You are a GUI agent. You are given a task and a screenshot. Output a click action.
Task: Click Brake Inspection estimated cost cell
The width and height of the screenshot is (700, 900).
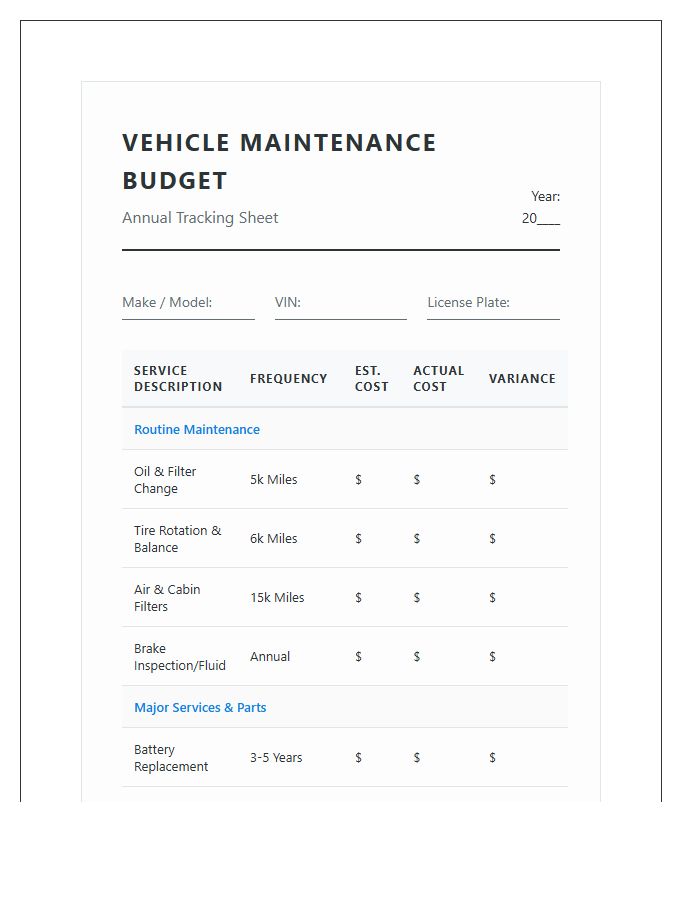tap(372, 657)
